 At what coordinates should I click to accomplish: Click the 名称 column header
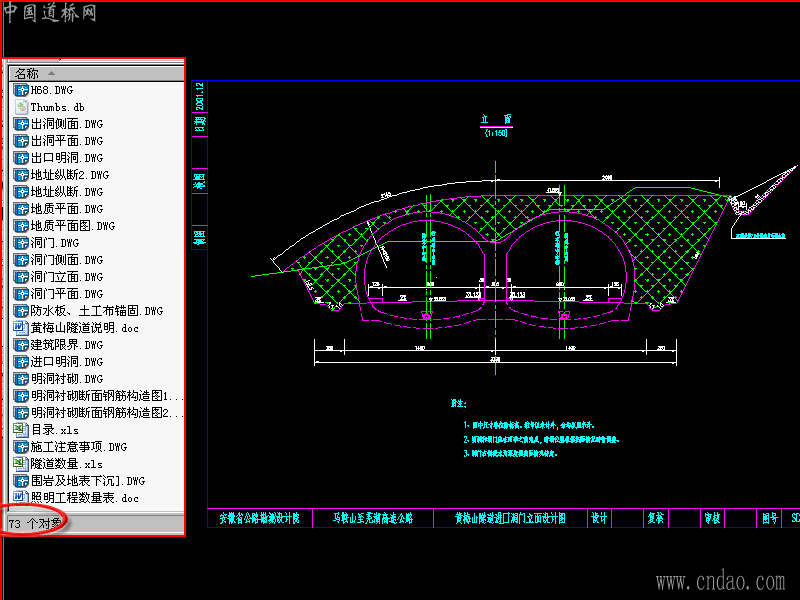tap(96, 73)
